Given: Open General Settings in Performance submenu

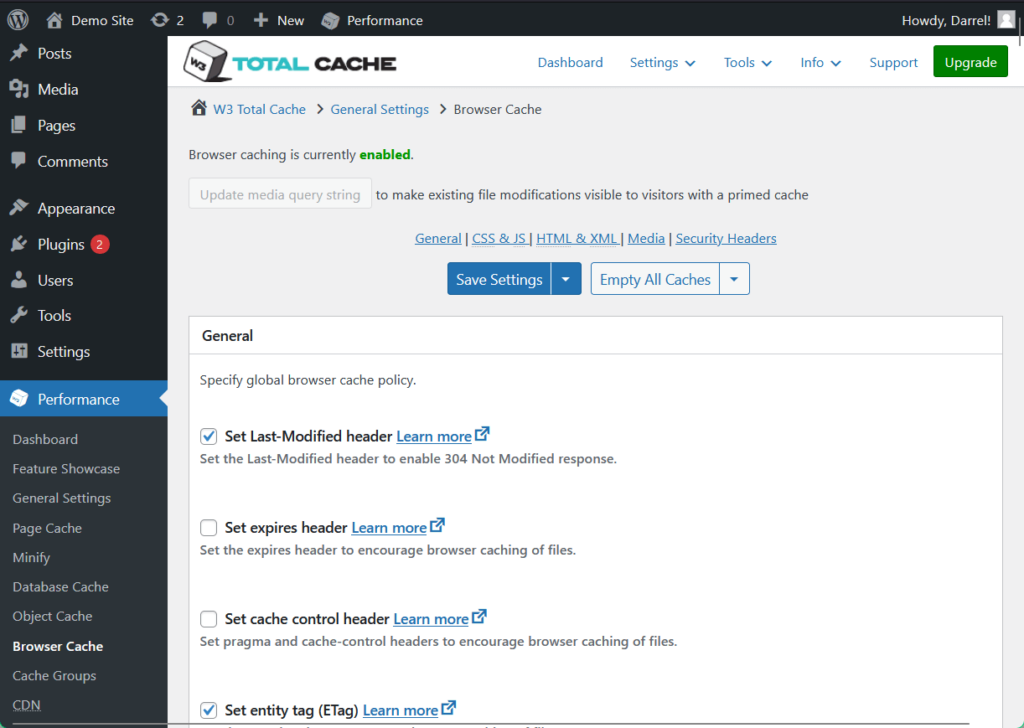Looking at the screenshot, I should (61, 498).
